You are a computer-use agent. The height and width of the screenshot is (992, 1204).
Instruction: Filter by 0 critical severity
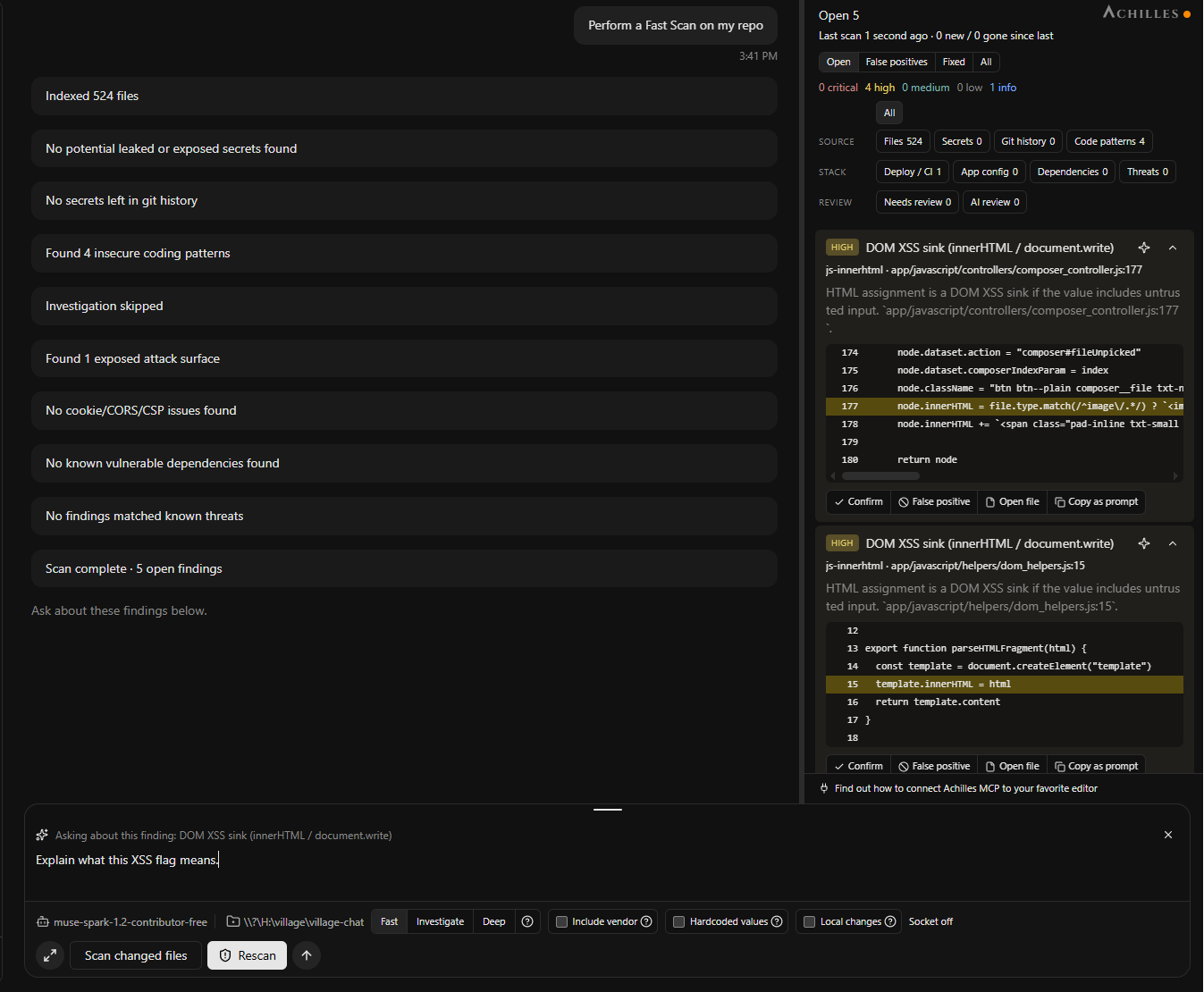click(838, 88)
